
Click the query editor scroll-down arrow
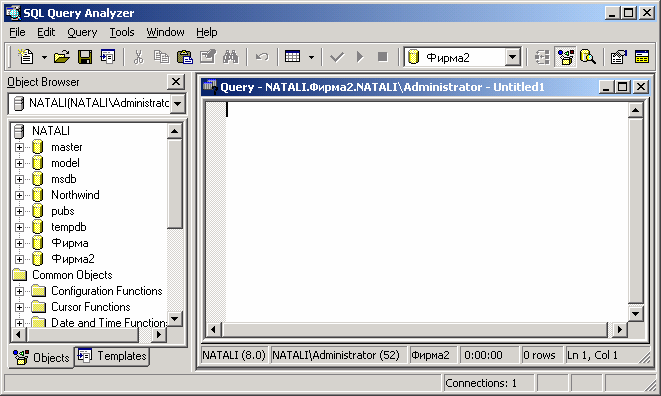(635, 313)
